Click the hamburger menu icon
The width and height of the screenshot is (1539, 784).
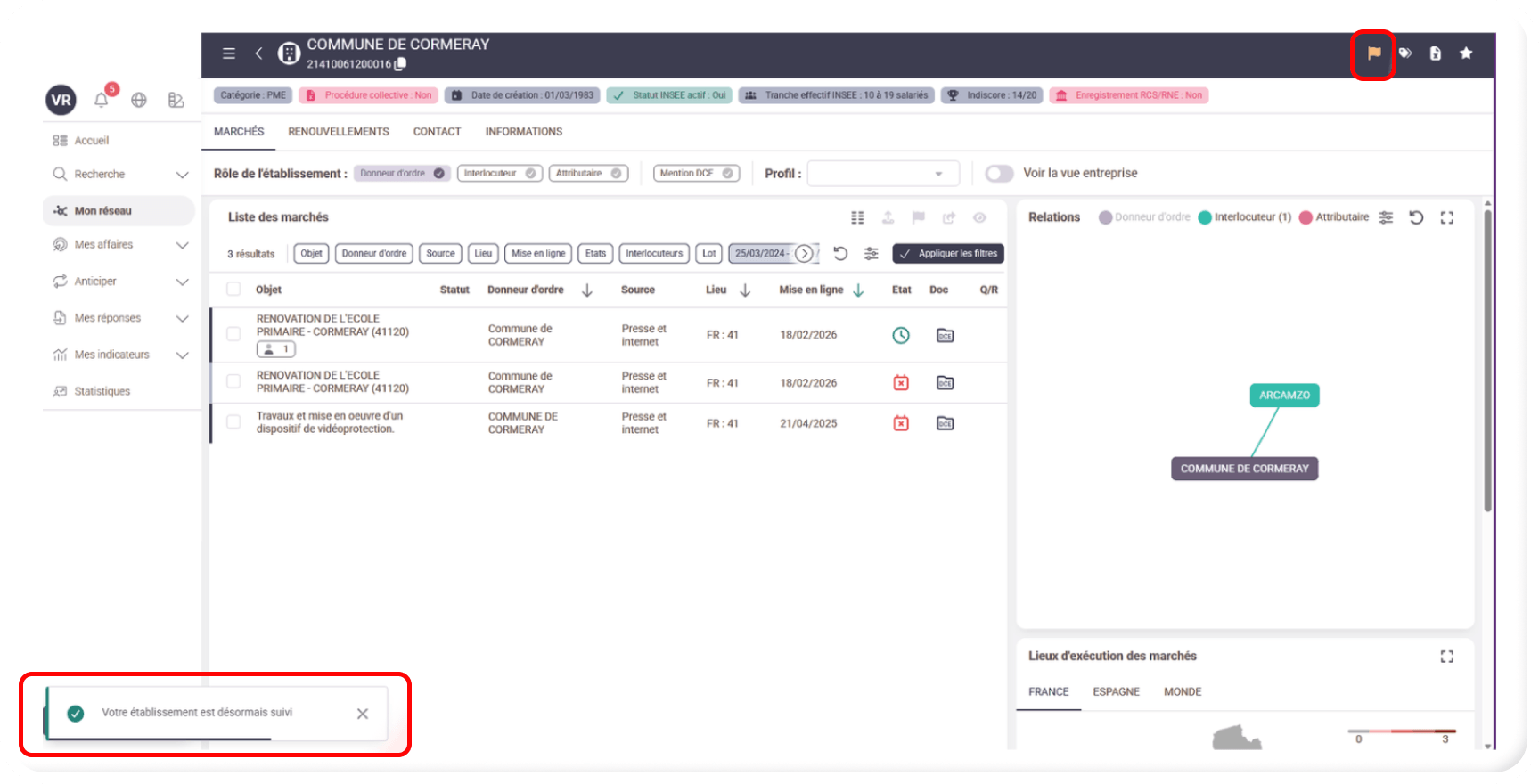229,53
